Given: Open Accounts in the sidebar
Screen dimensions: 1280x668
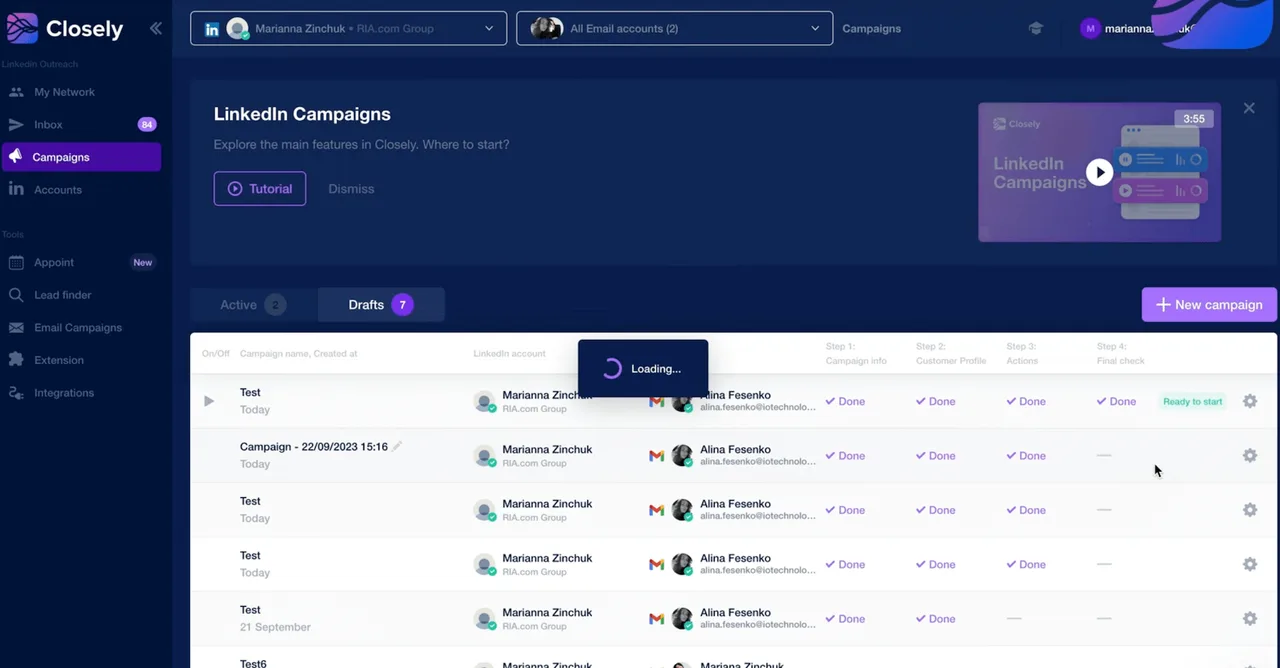Looking at the screenshot, I should (x=58, y=190).
